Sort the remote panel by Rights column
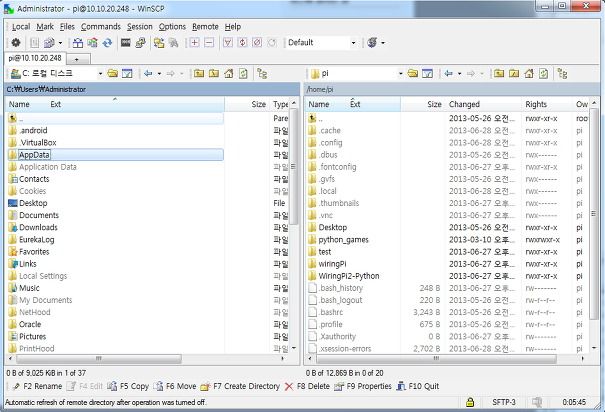The image size is (605, 412). click(547, 104)
